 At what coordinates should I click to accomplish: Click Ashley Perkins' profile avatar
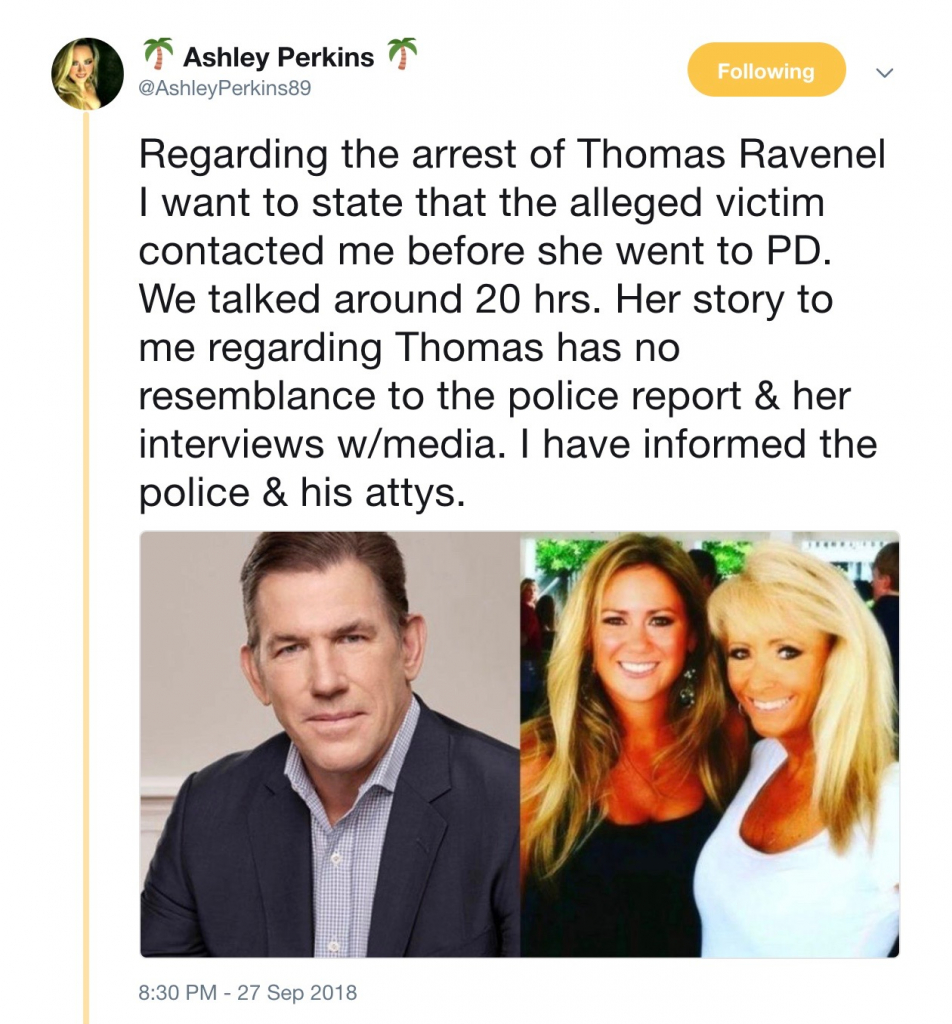pyautogui.click(x=87, y=73)
